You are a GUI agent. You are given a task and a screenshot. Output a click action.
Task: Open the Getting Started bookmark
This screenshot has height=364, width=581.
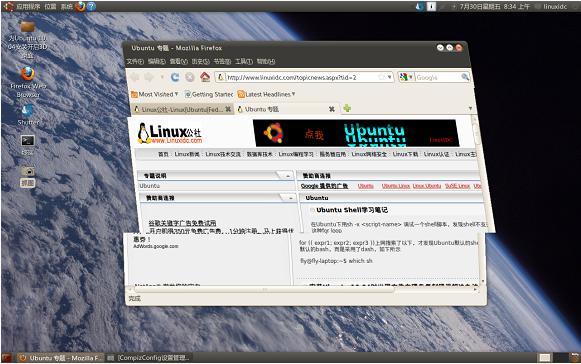coord(209,94)
